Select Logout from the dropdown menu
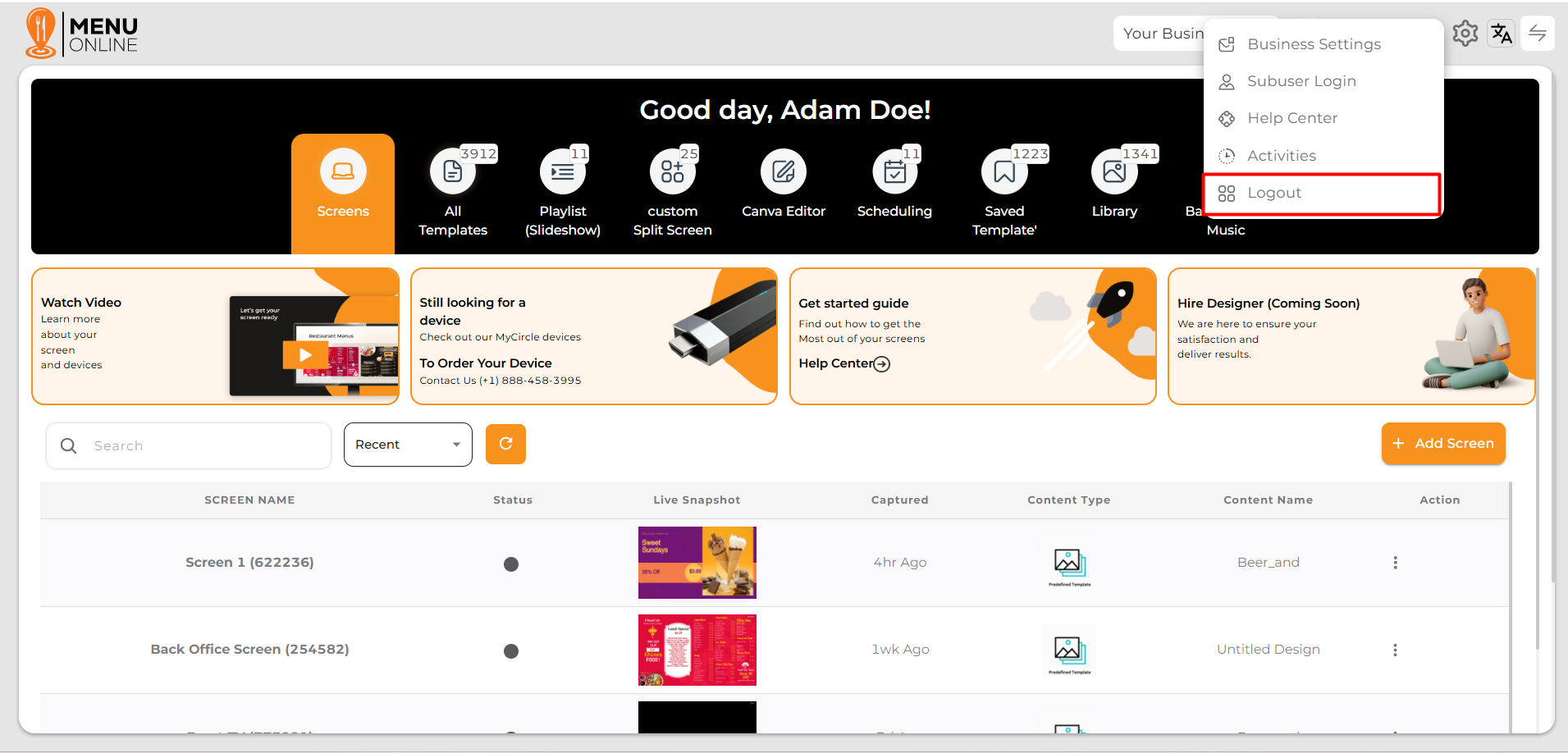Screen dimensions: 1568x753 (x=1274, y=193)
